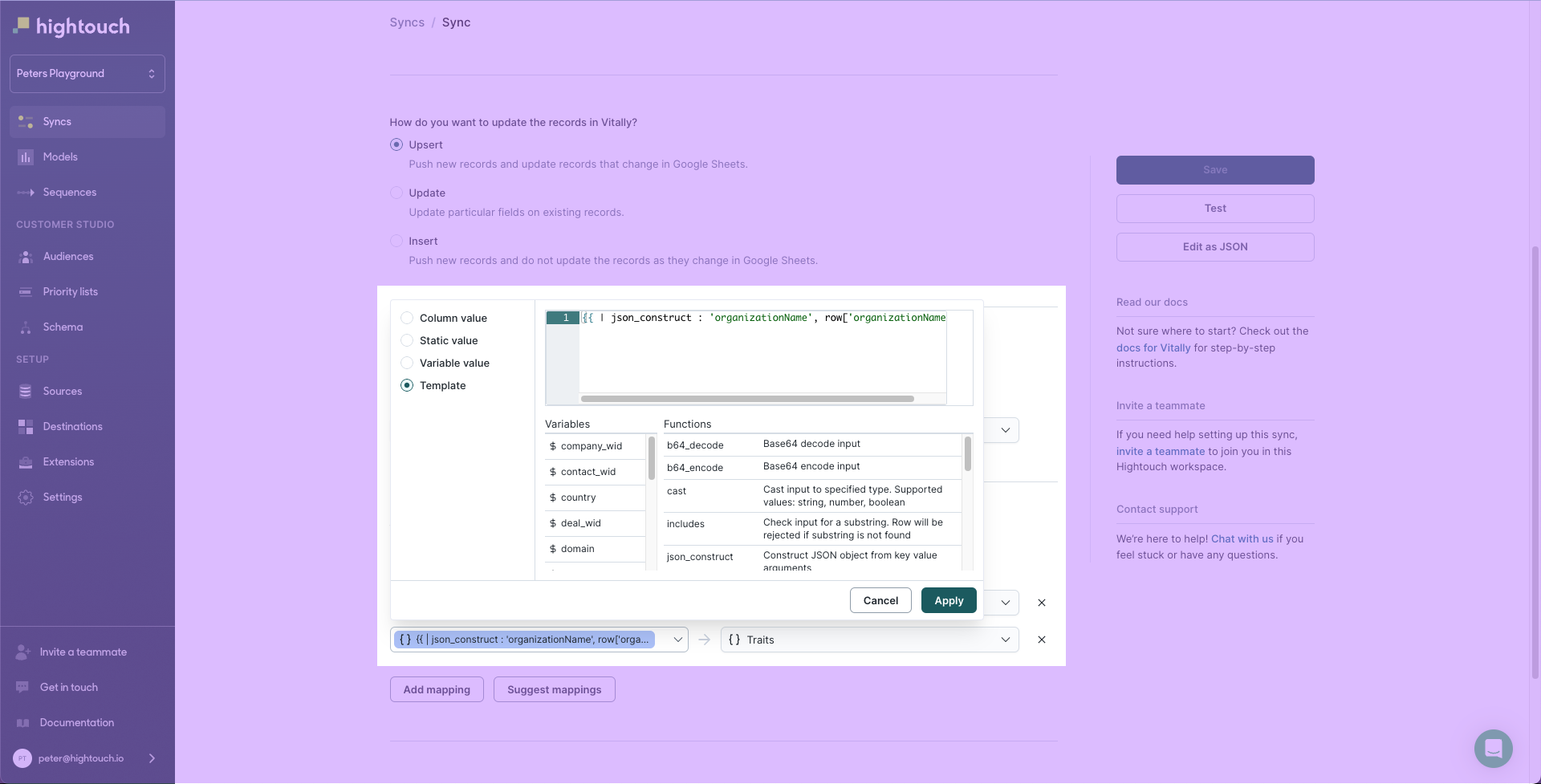This screenshot has width=1541, height=784.
Task: Open Priority lists icon in sidebar
Action: tap(26, 292)
